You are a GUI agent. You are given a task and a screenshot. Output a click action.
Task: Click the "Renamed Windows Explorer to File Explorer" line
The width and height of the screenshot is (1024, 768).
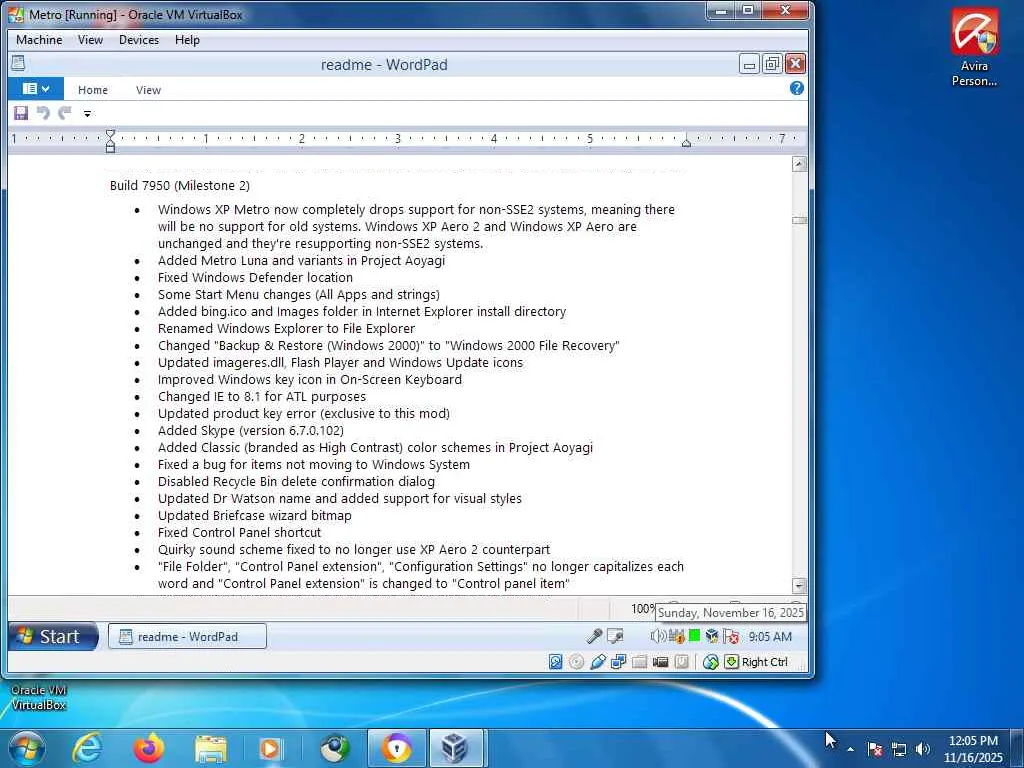pos(286,328)
